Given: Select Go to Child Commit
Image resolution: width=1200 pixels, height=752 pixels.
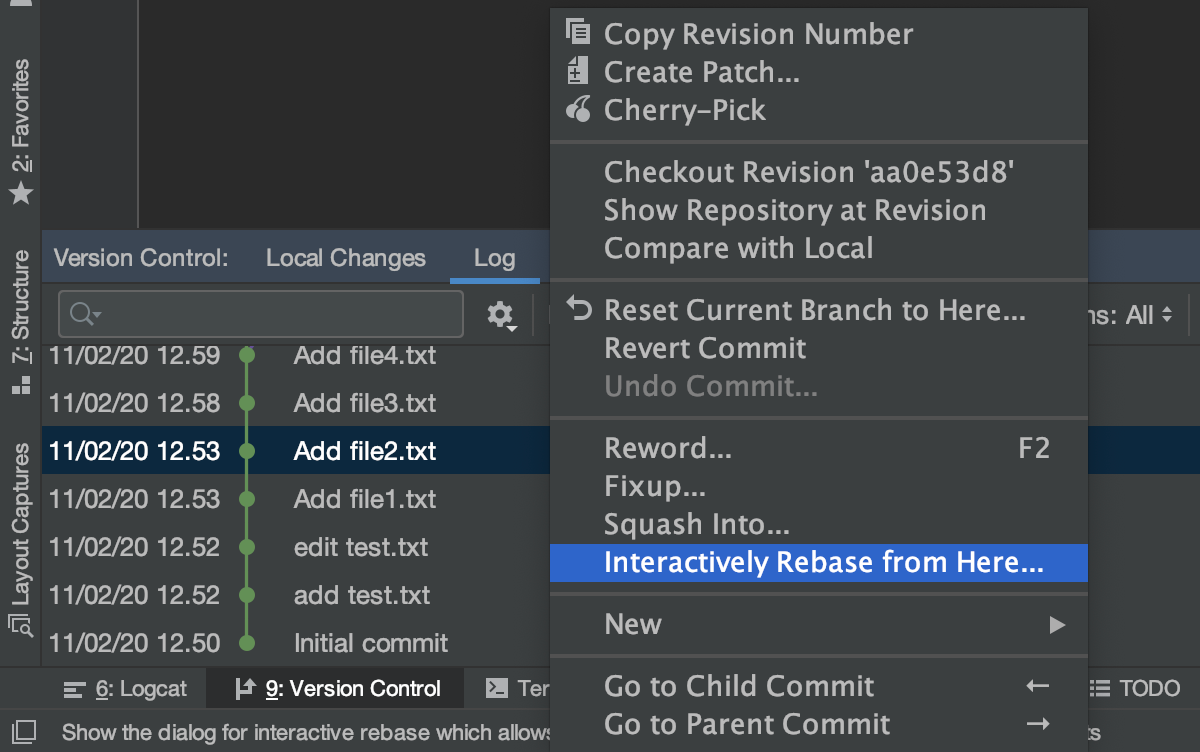Looking at the screenshot, I should point(818,686).
